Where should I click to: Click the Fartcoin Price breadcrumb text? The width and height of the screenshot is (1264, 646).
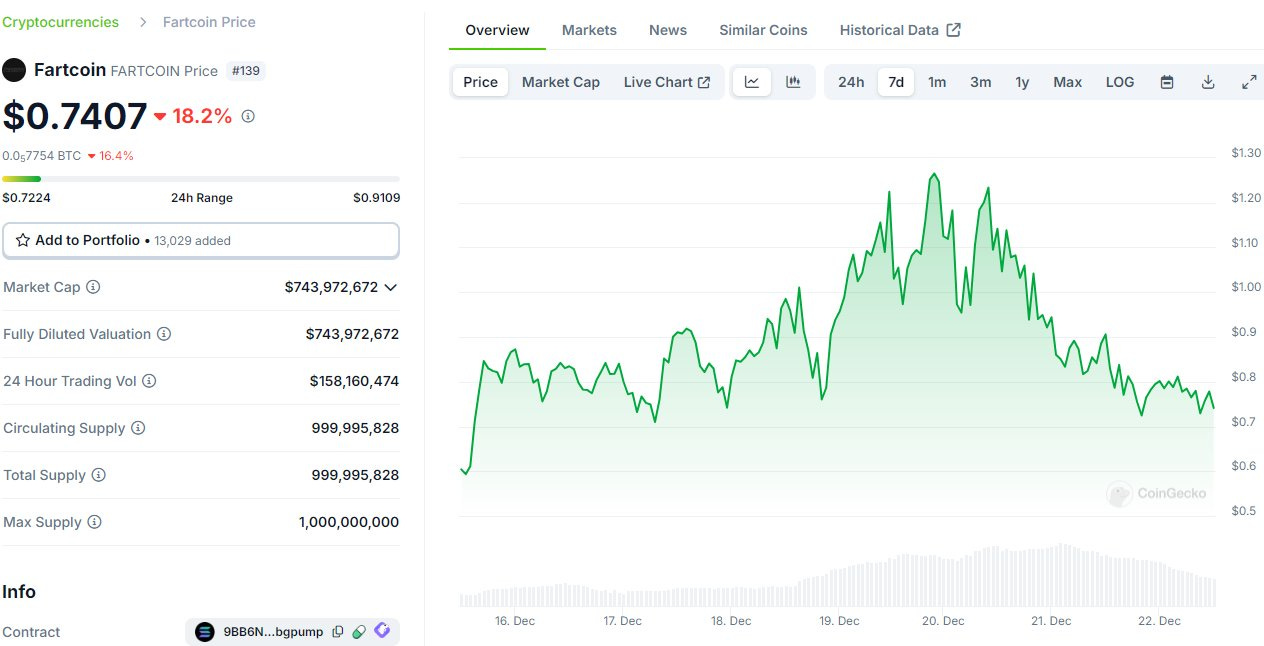[x=209, y=22]
